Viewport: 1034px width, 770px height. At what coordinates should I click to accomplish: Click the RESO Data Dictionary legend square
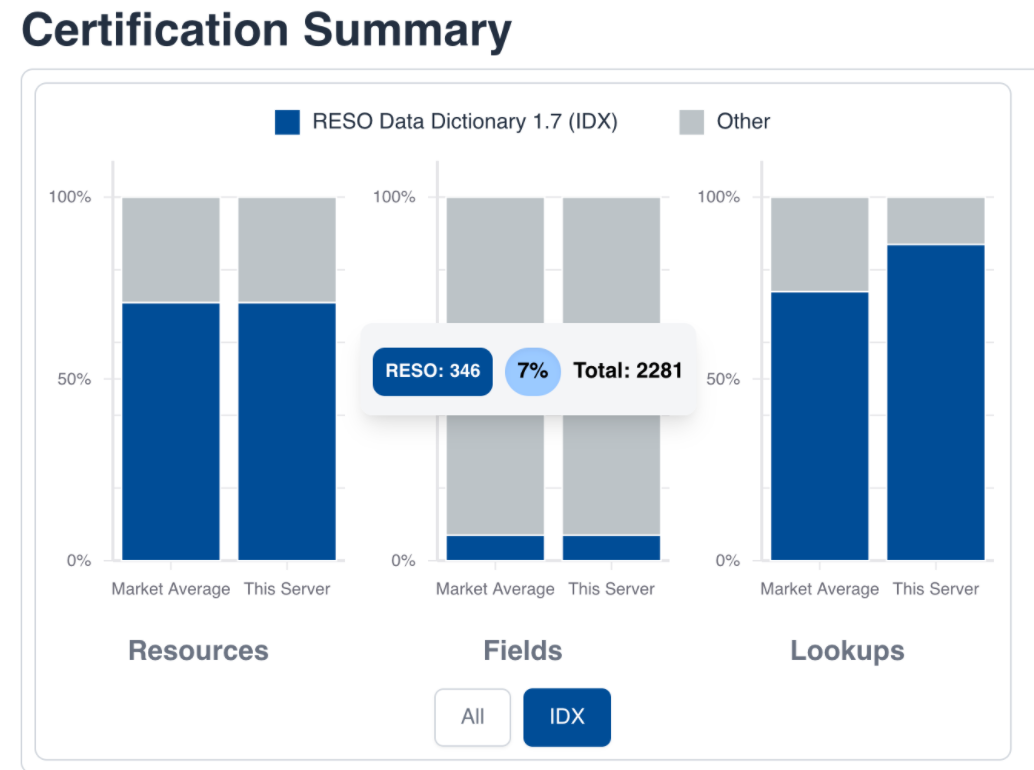287,121
